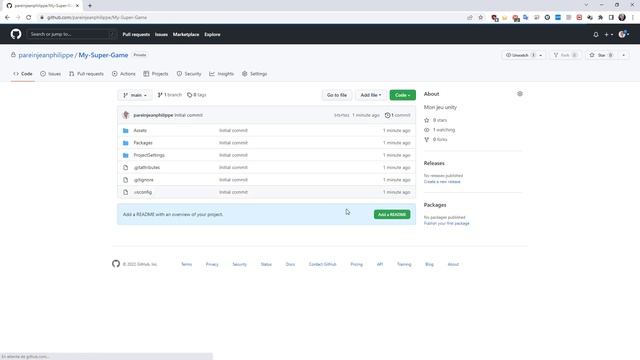Click the footer GitHub logo
640x360 pixels.
116,264
